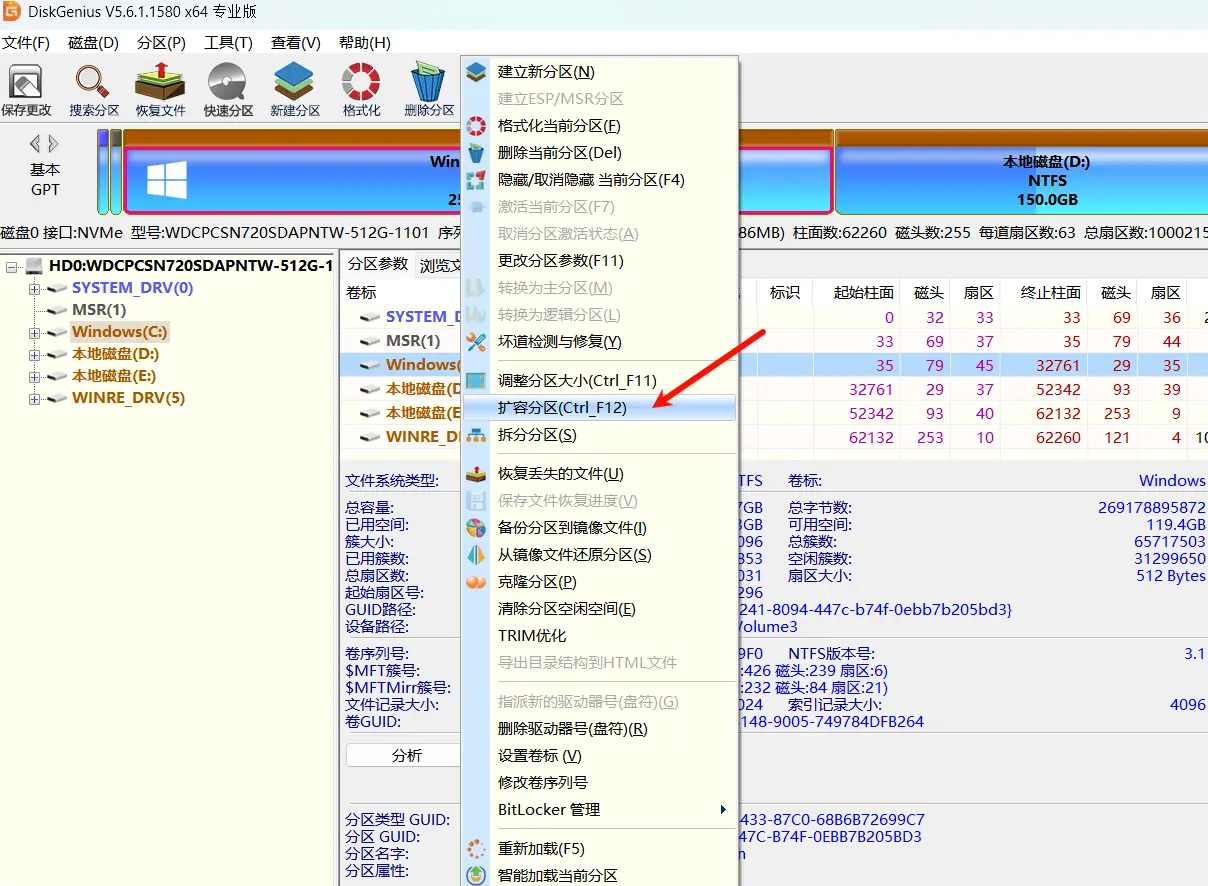Click the 删除当前分区 trash icon in menu
This screenshot has width=1208, height=886.
(477, 153)
